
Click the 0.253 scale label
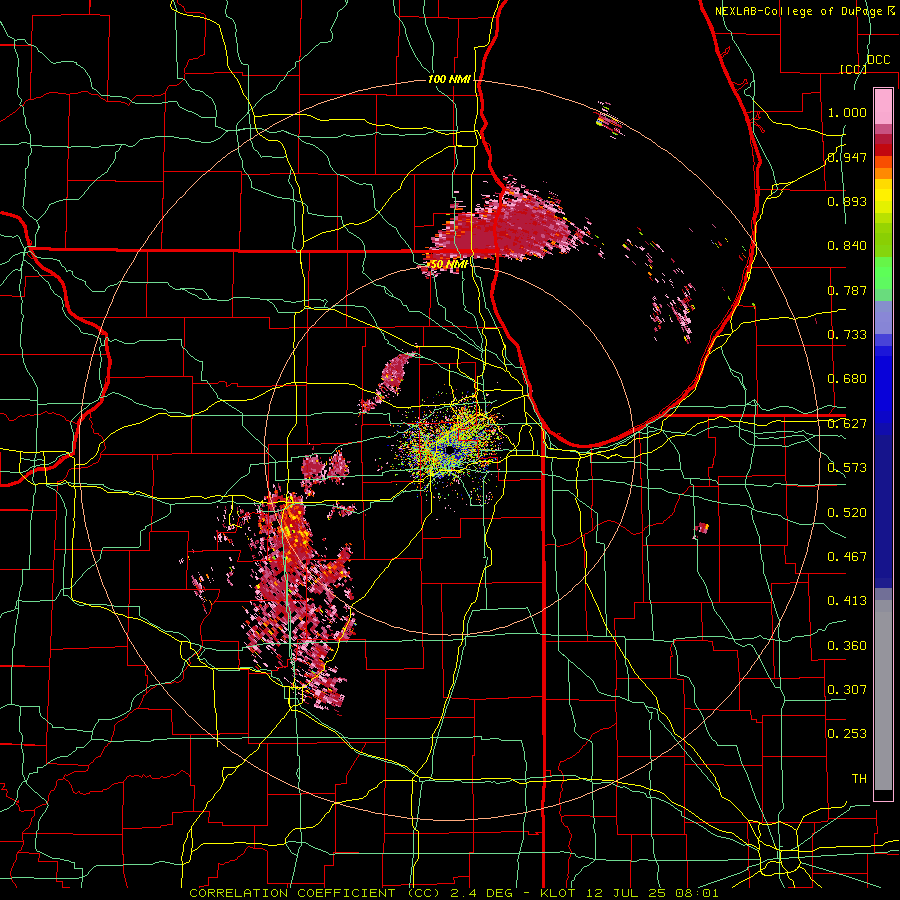point(847,734)
